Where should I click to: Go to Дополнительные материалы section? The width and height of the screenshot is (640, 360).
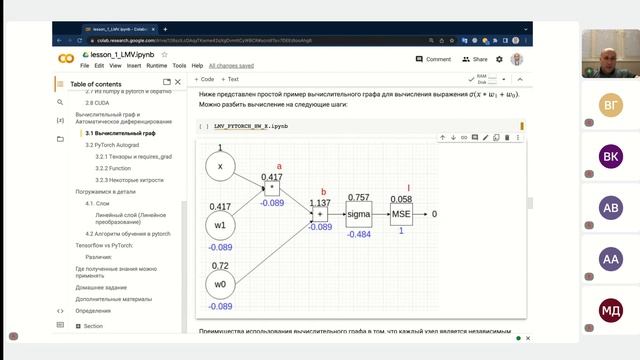(x=113, y=299)
